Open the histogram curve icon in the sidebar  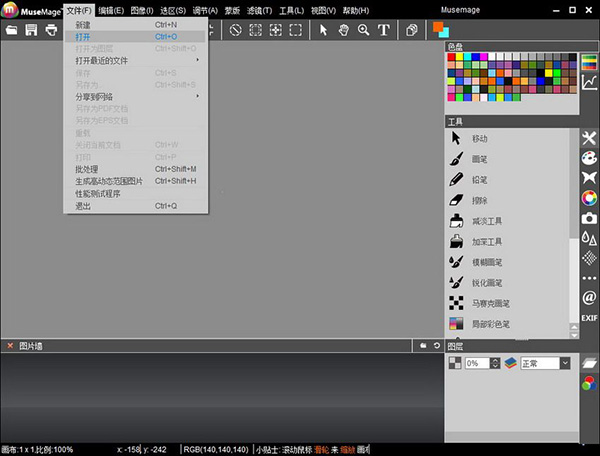coord(589,82)
